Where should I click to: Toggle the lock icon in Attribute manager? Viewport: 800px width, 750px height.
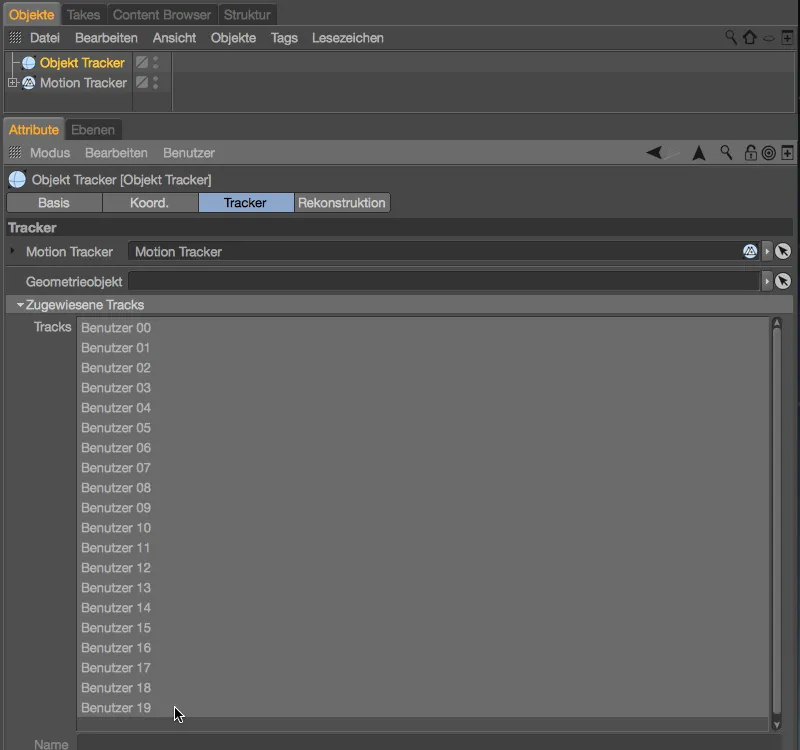coord(749,153)
